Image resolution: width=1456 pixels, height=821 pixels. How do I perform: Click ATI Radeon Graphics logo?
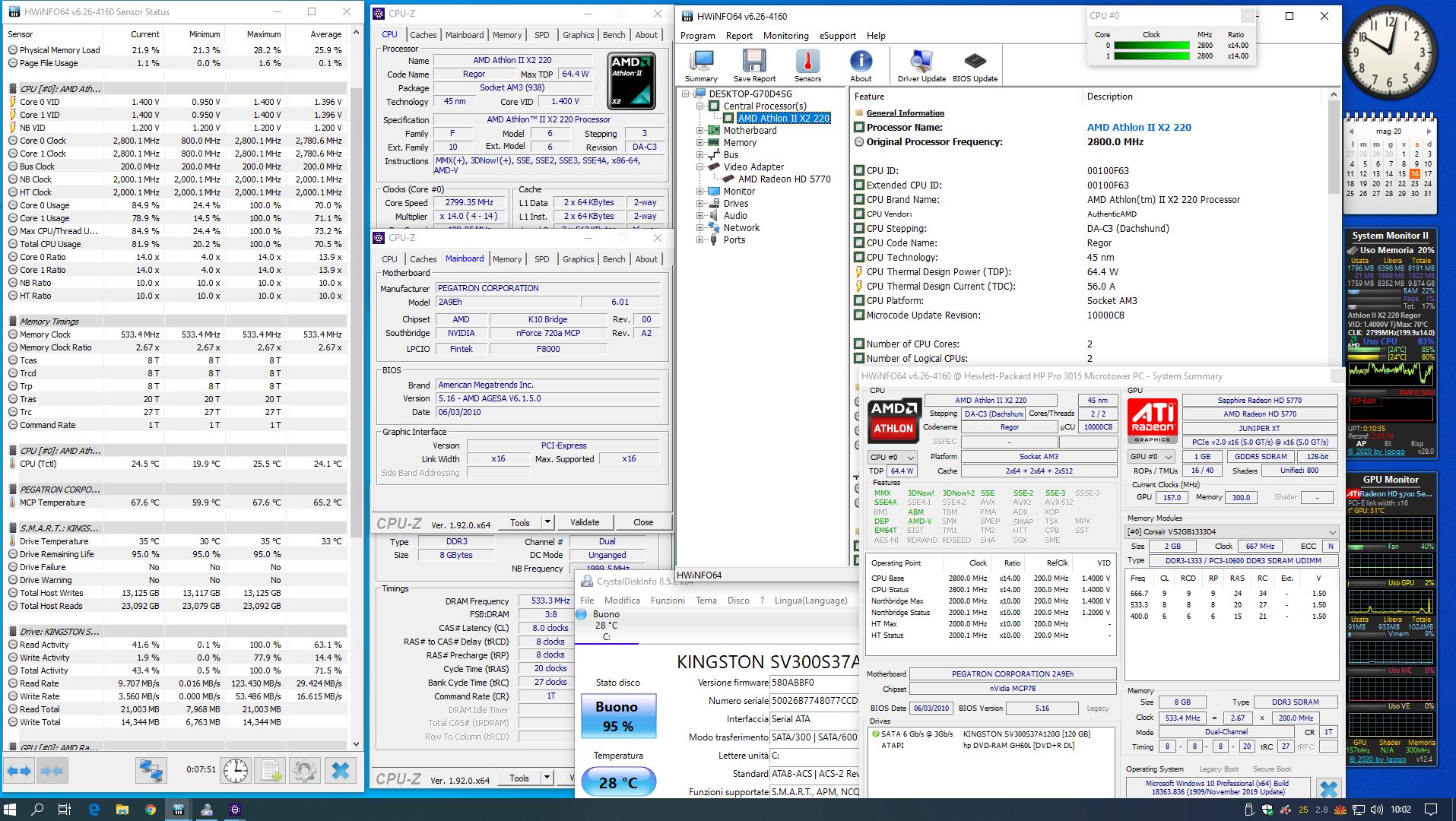(x=1153, y=421)
